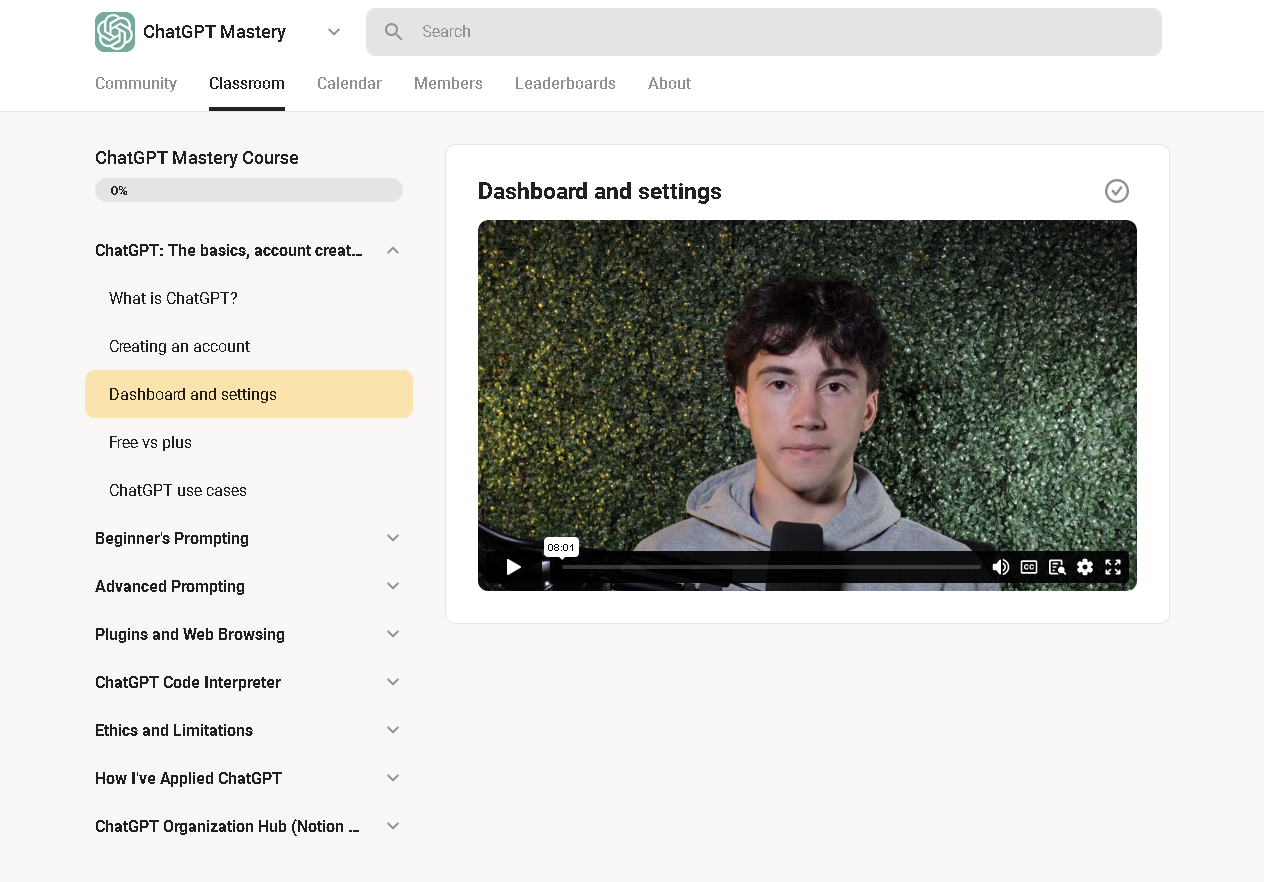Expand How I've Applied ChatGPT chevron
The image size is (1264, 882).
[x=393, y=778]
